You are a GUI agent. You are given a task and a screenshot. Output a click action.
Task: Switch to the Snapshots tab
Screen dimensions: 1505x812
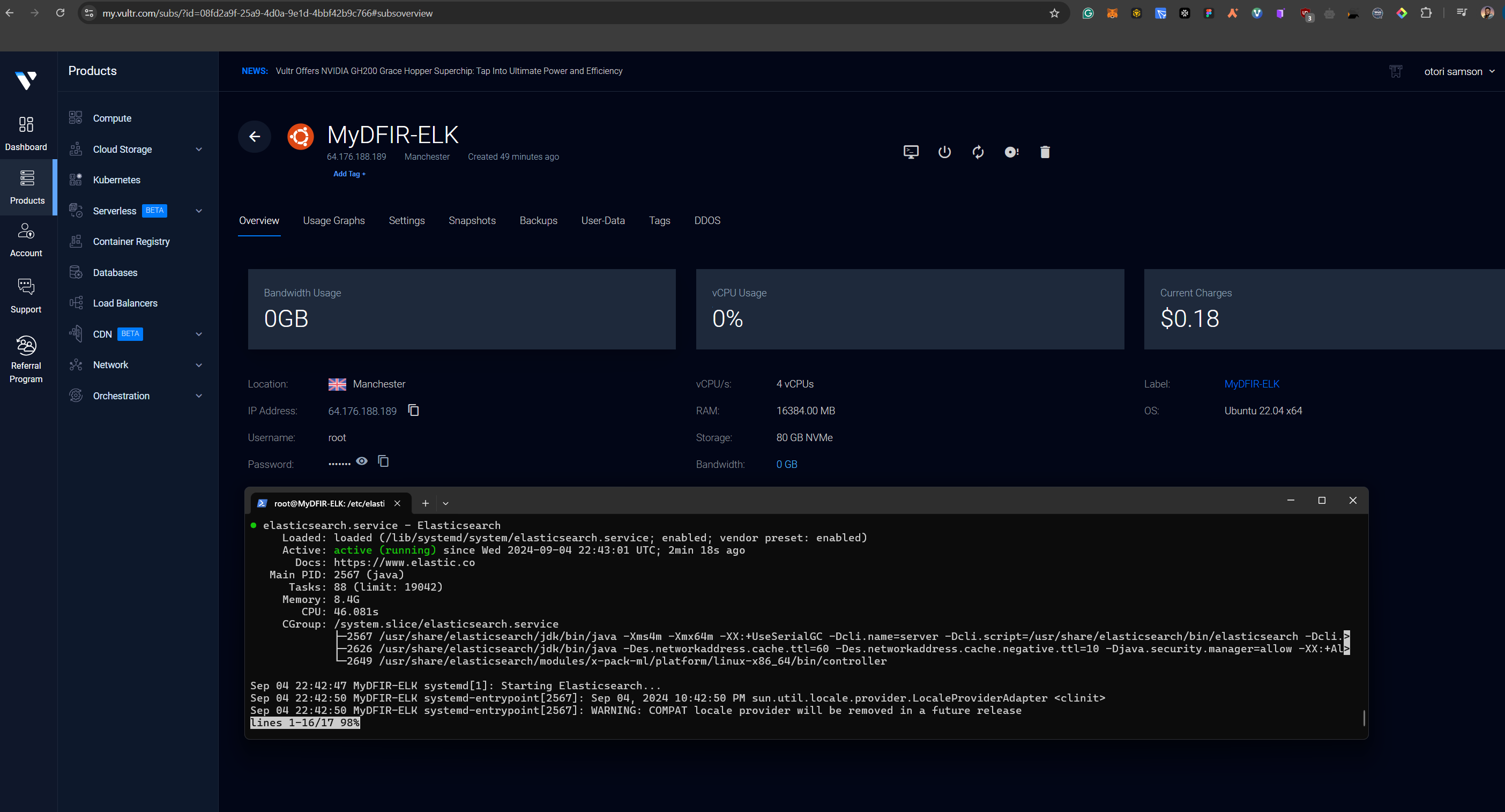tap(472, 221)
